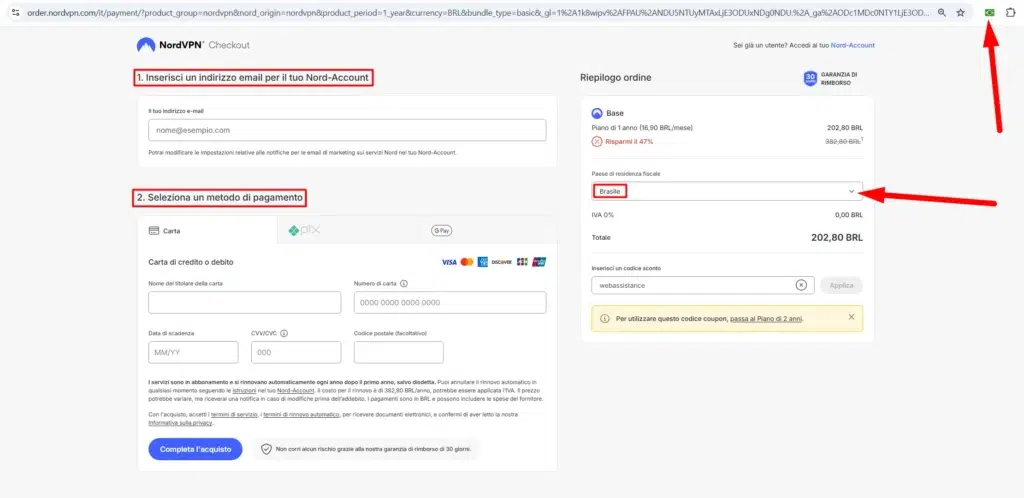Click the JCB card logo
Image resolution: width=1024 pixels, height=498 pixels.
522,262
